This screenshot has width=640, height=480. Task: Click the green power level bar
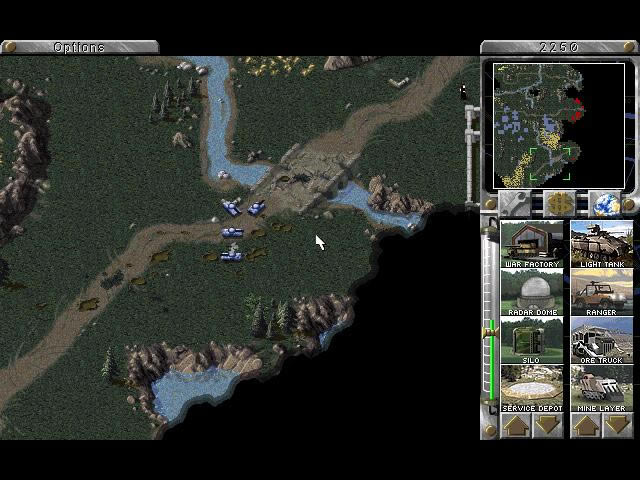click(x=492, y=359)
